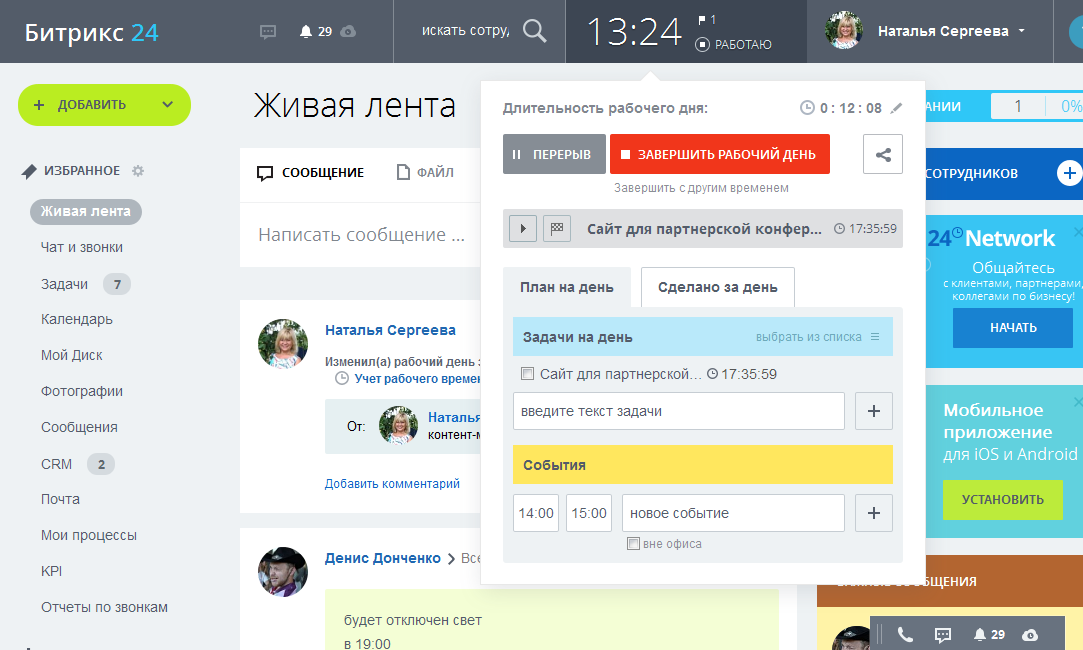Screen dimensions: 1083x650
Task: Open favorites settings gear icon
Action: coord(138,171)
